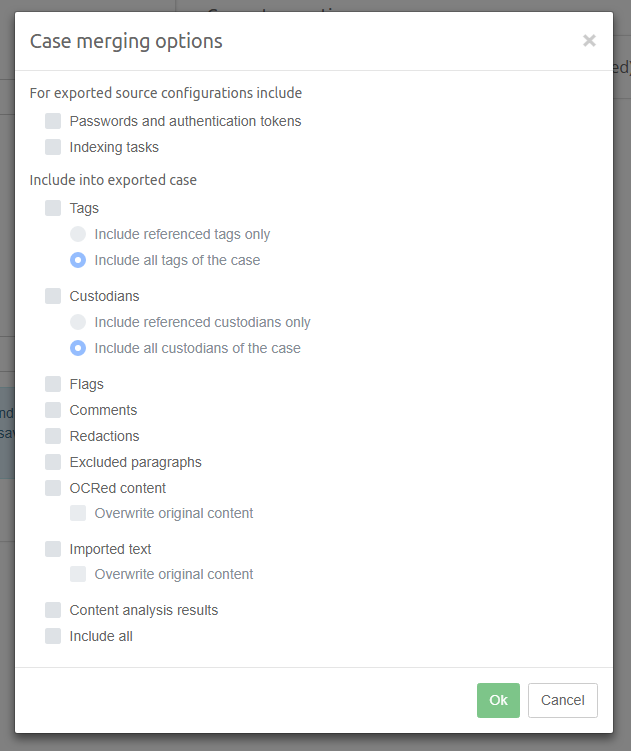Pick Include all custodians of the case
Image resolution: width=631 pixels, height=751 pixels.
[78, 348]
